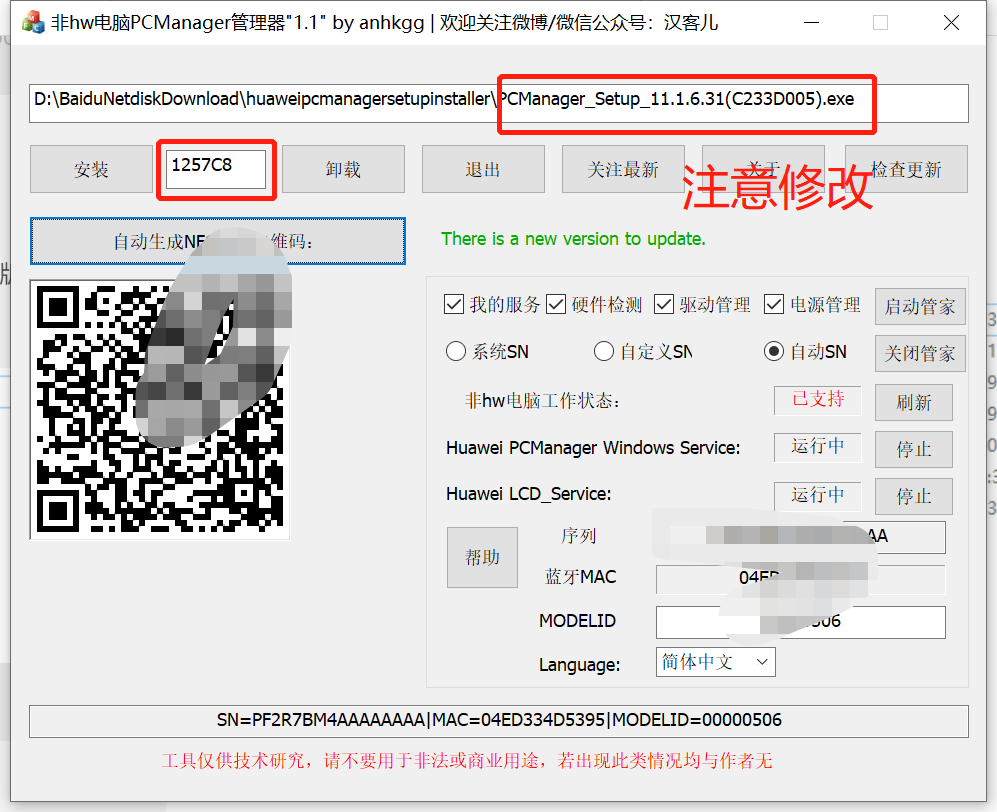This screenshot has width=997, height=812.
Task: Click the application icon in the title bar
Action: [x=30, y=21]
